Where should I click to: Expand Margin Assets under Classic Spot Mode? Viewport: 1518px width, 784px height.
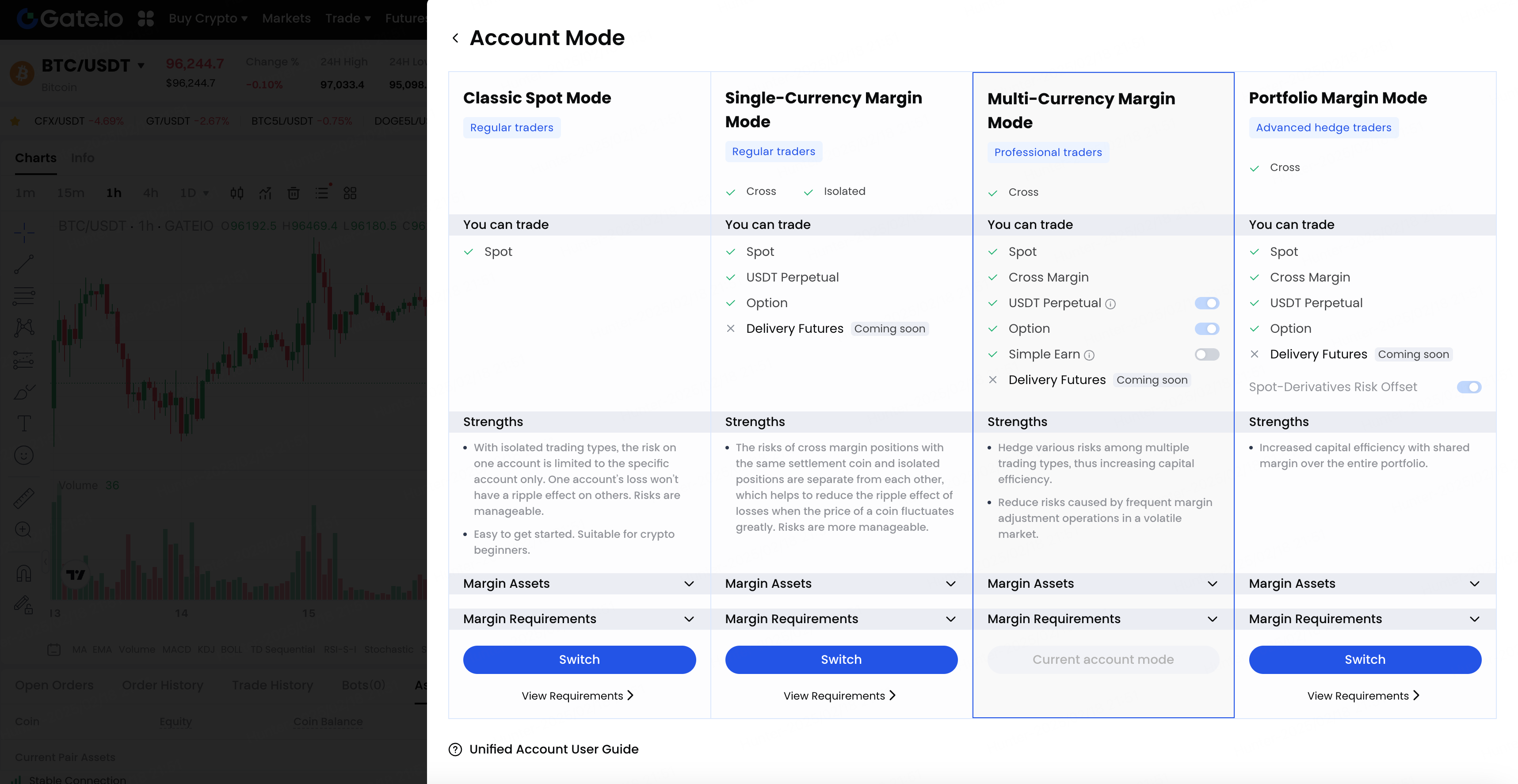tap(688, 584)
